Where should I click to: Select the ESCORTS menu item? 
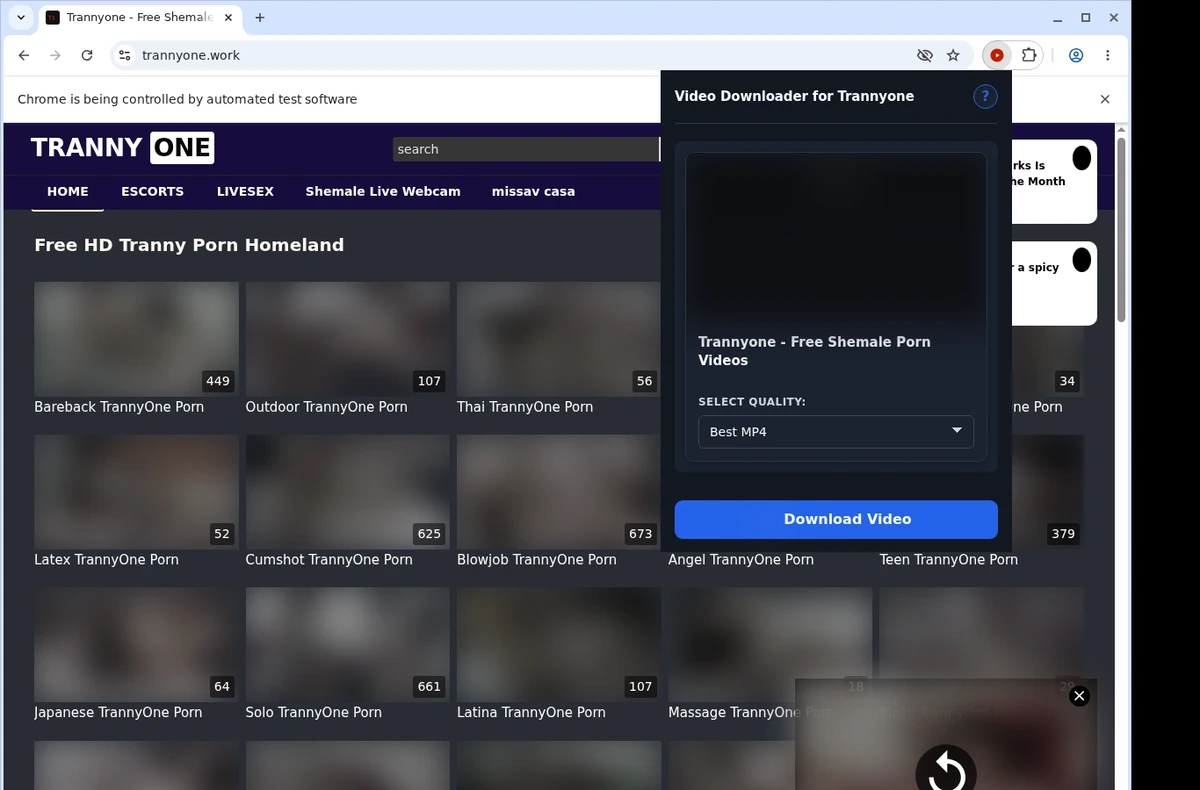pos(153,191)
